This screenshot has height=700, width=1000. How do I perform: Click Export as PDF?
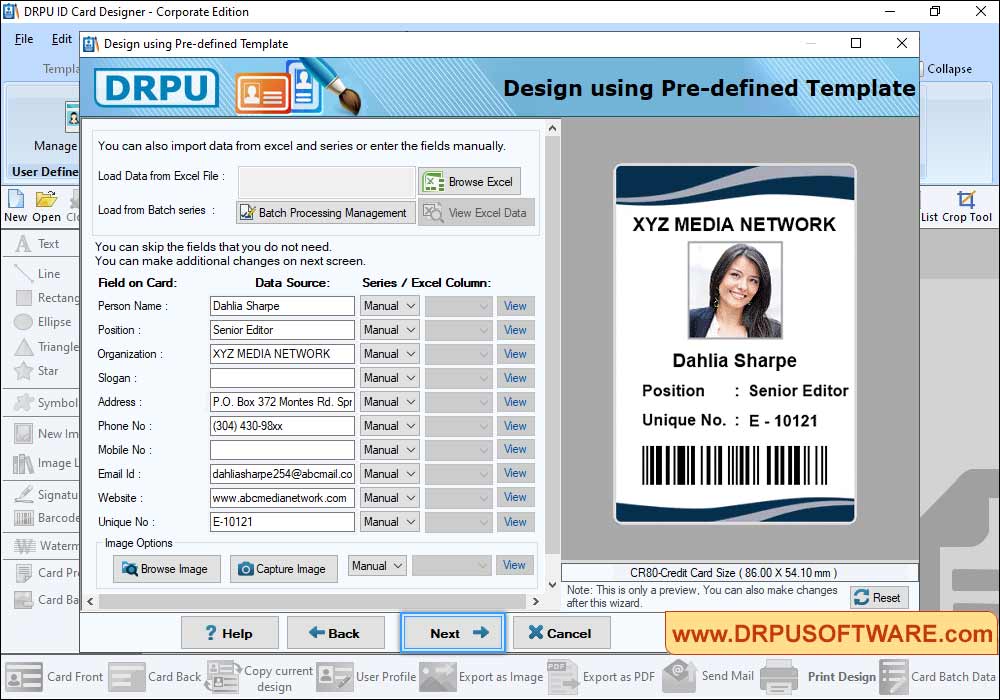(601, 676)
